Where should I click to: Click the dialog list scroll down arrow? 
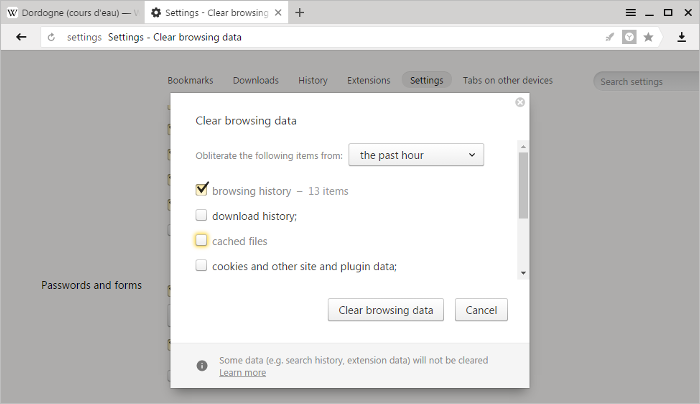click(523, 273)
